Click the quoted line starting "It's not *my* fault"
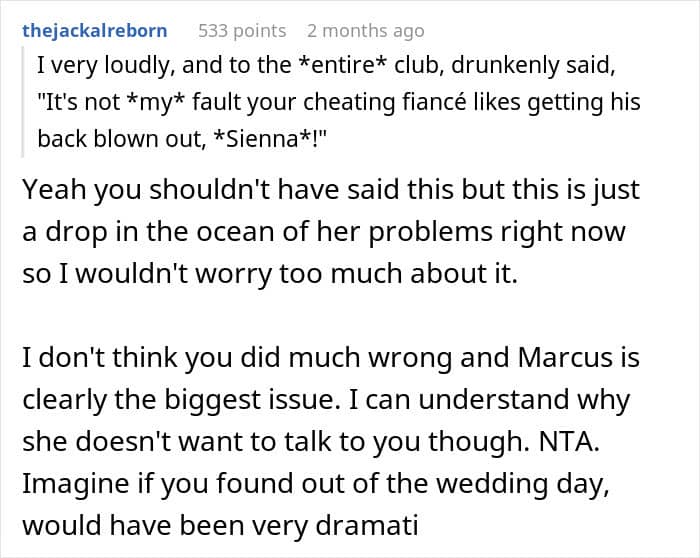 [x=339, y=102]
